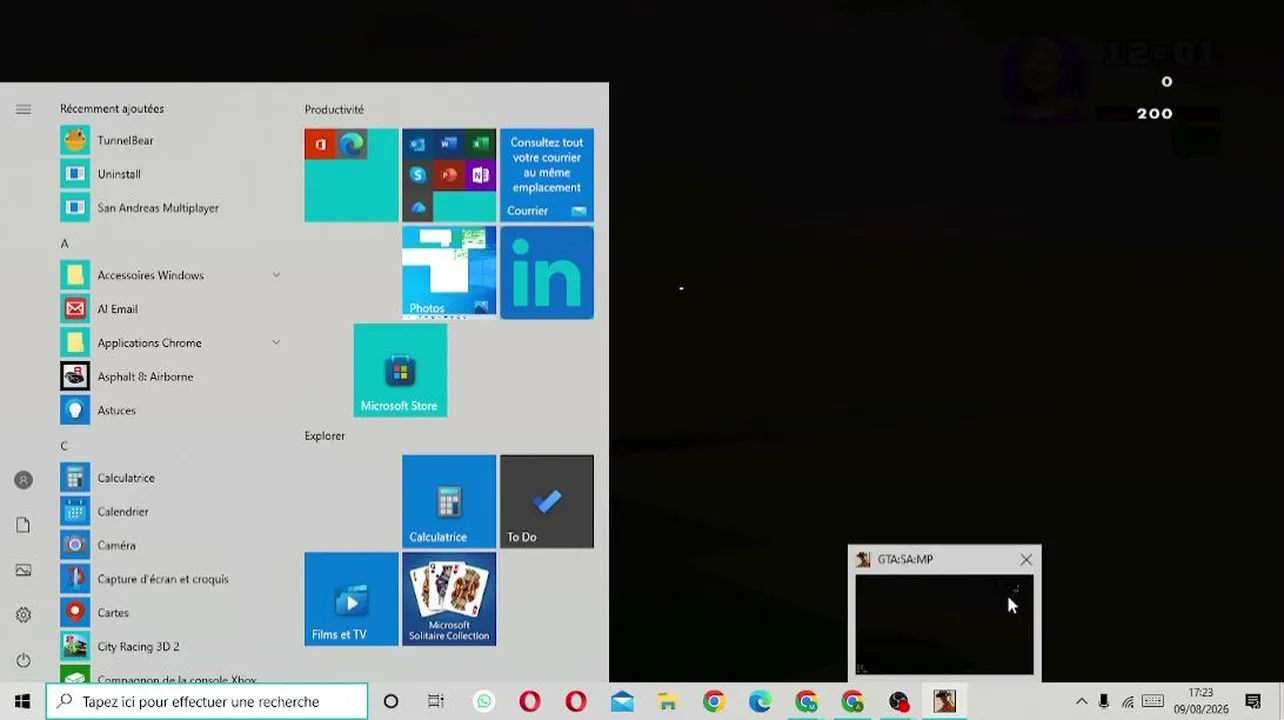Open the To Do tile

point(547,502)
